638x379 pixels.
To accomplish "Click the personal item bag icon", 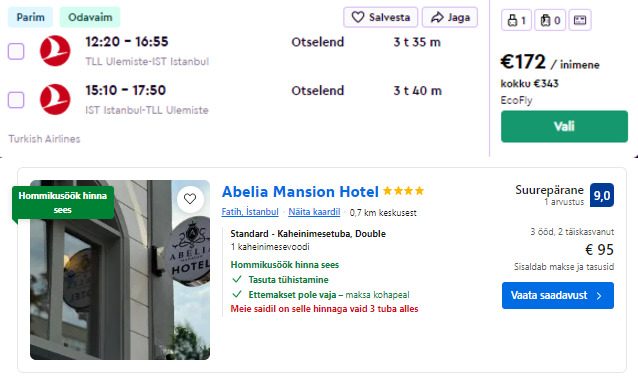I will click(512, 20).
